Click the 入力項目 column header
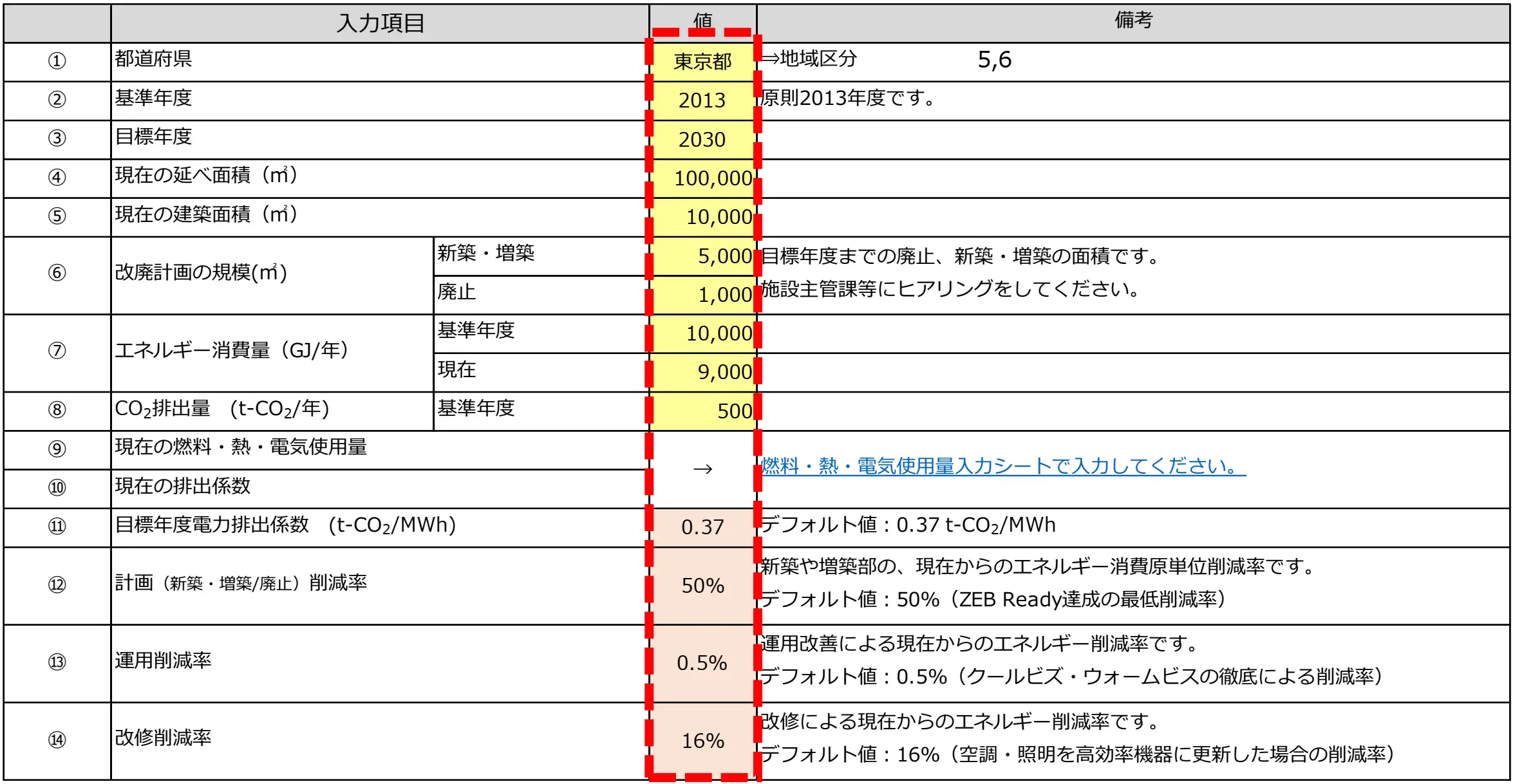Viewport: 1515px width, 784px height. tap(380, 23)
